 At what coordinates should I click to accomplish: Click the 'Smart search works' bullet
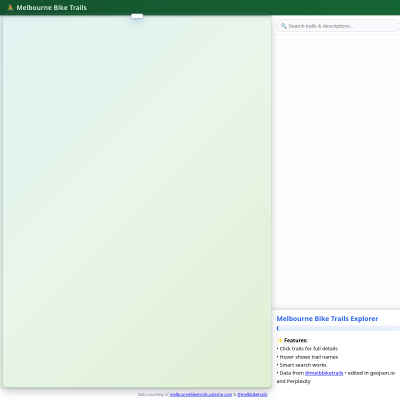click(x=302, y=365)
